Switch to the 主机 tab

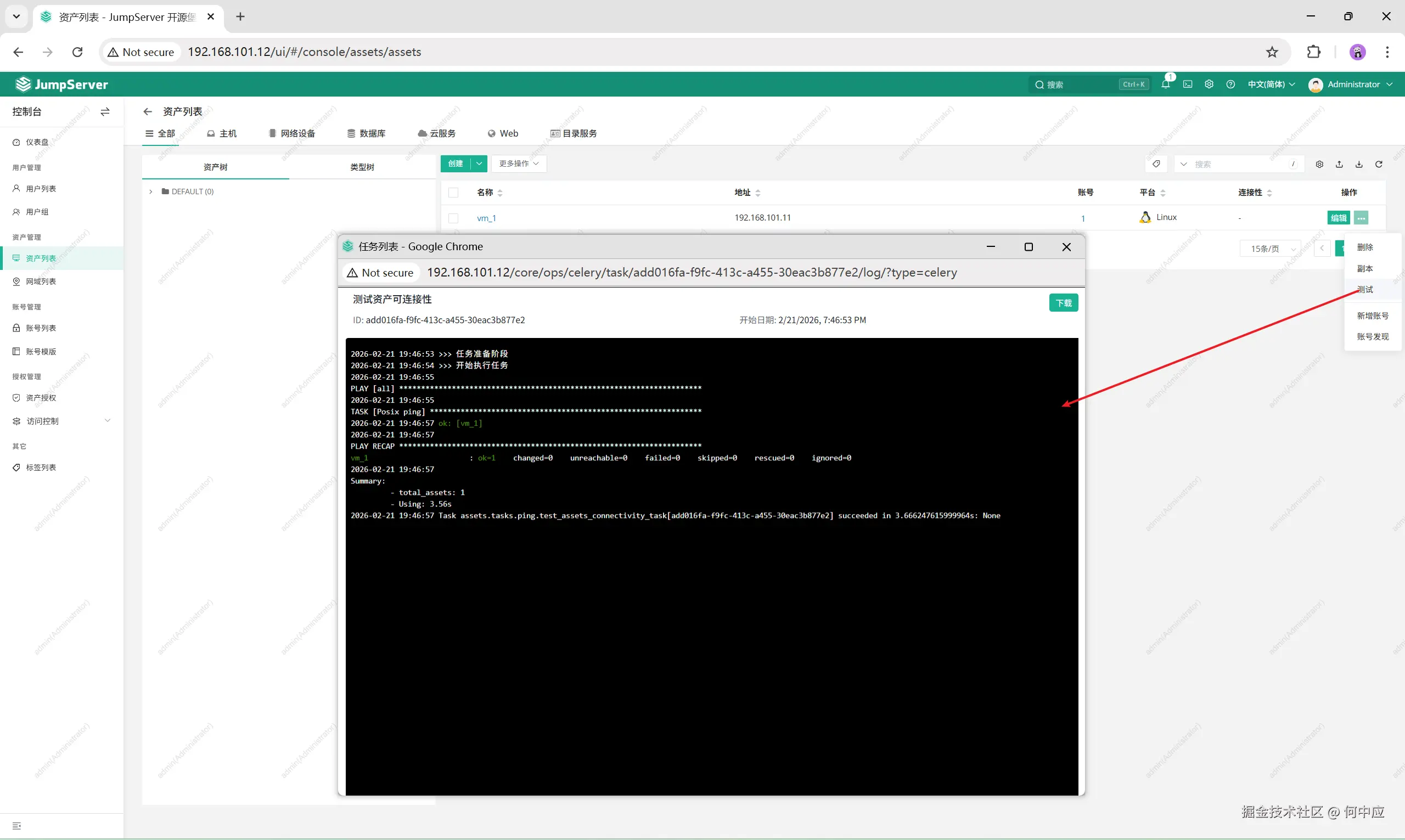point(222,133)
